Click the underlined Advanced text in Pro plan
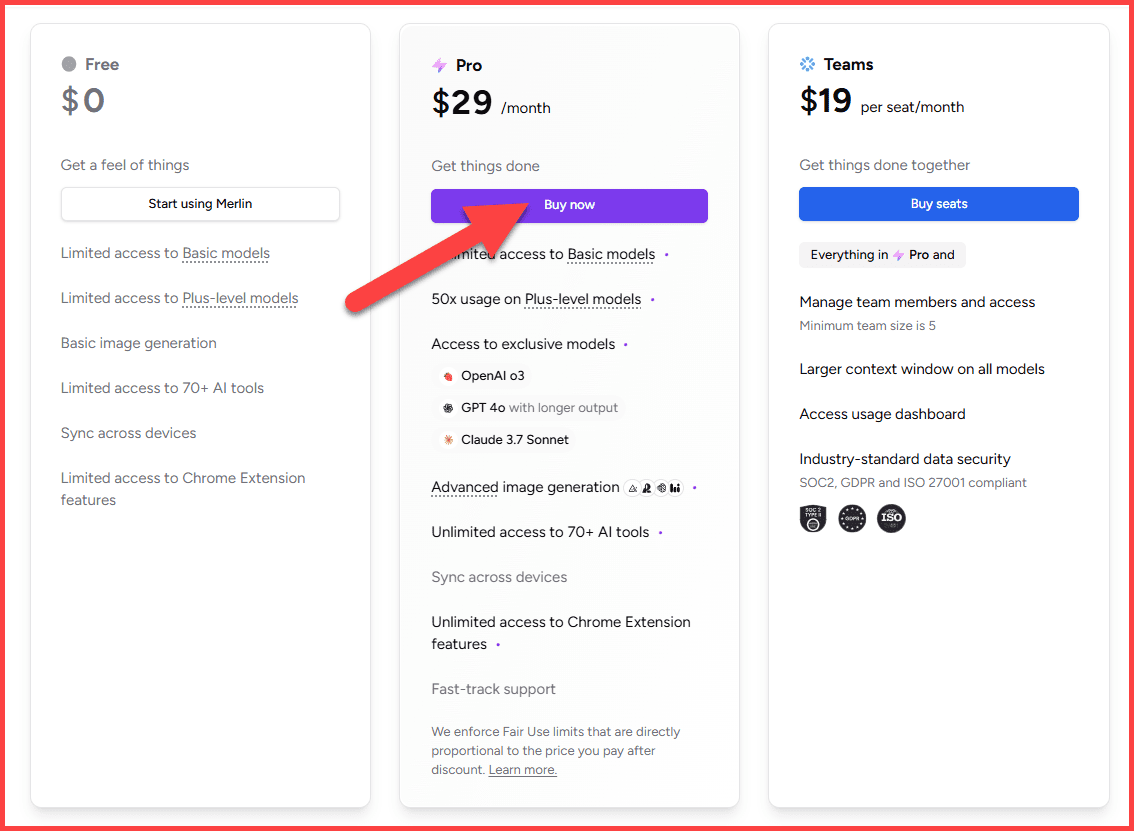Image resolution: width=1134 pixels, height=831 pixels. 465,487
